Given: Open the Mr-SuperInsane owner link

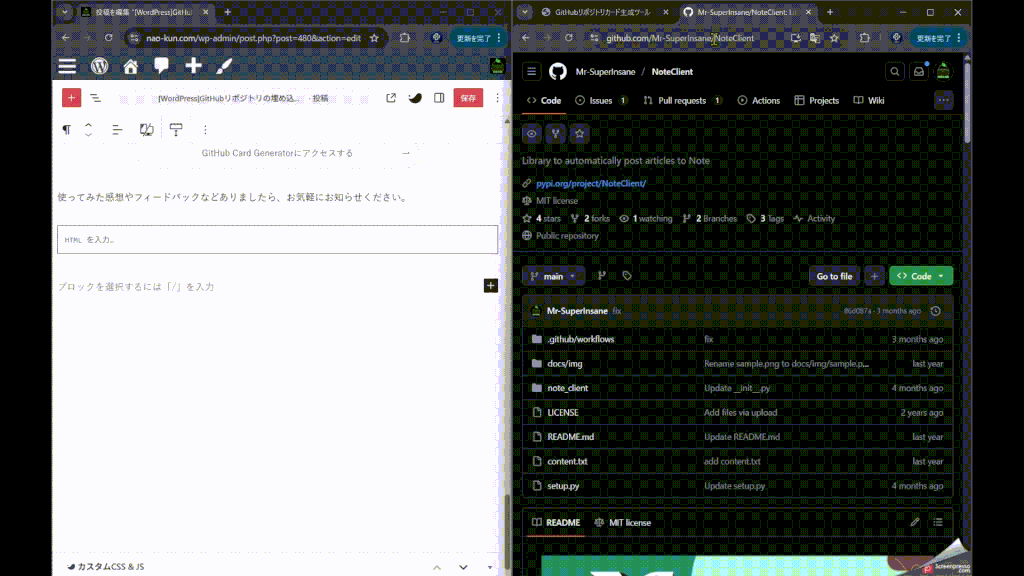Looking at the screenshot, I should [x=605, y=72].
